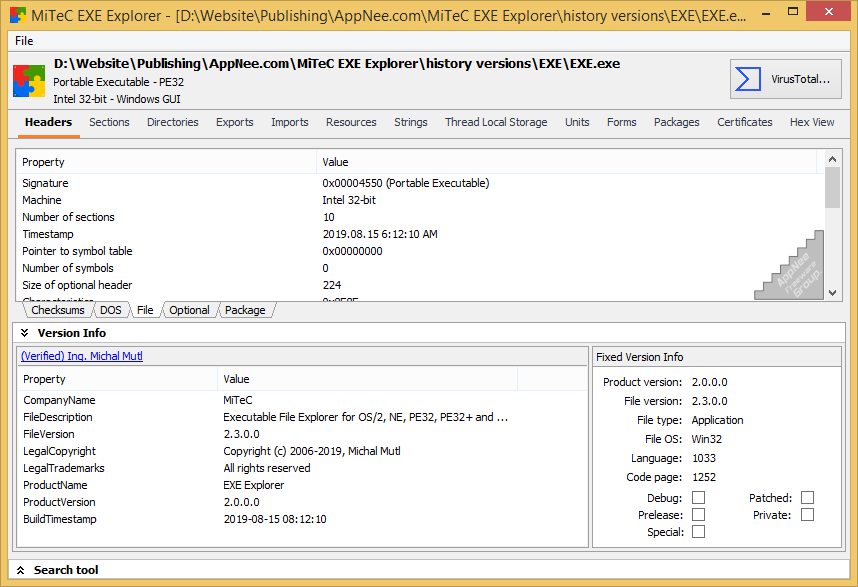Select the CompanyName row
Viewport: 858px width, 587px height.
(303, 400)
